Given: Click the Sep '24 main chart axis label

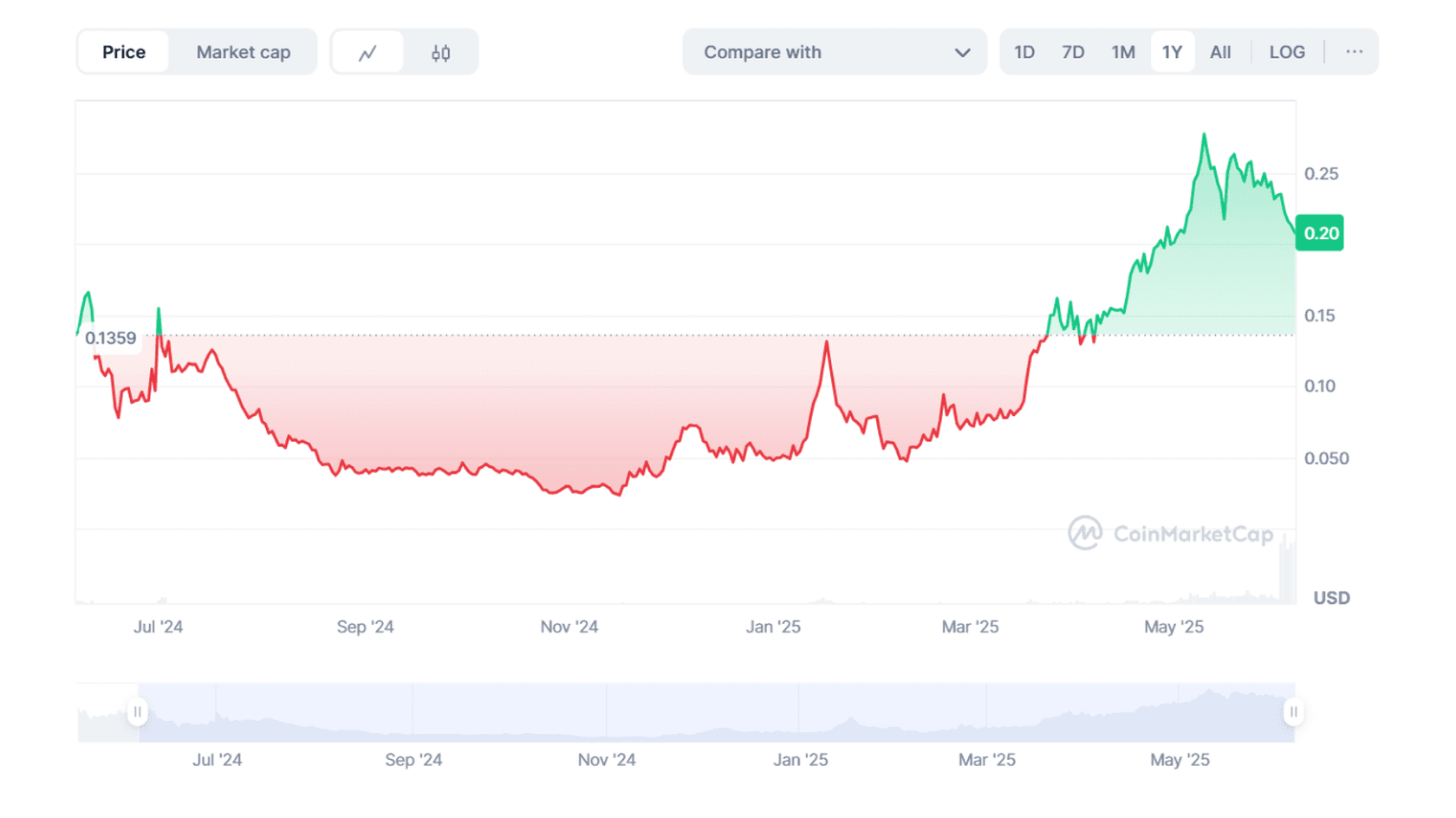Looking at the screenshot, I should 365,626.
